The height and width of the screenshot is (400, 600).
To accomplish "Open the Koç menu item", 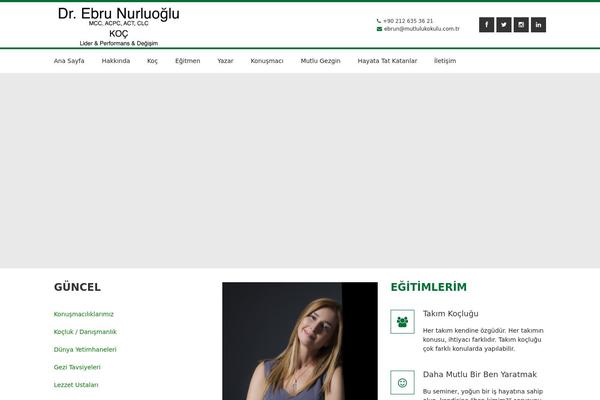I will point(152,61).
